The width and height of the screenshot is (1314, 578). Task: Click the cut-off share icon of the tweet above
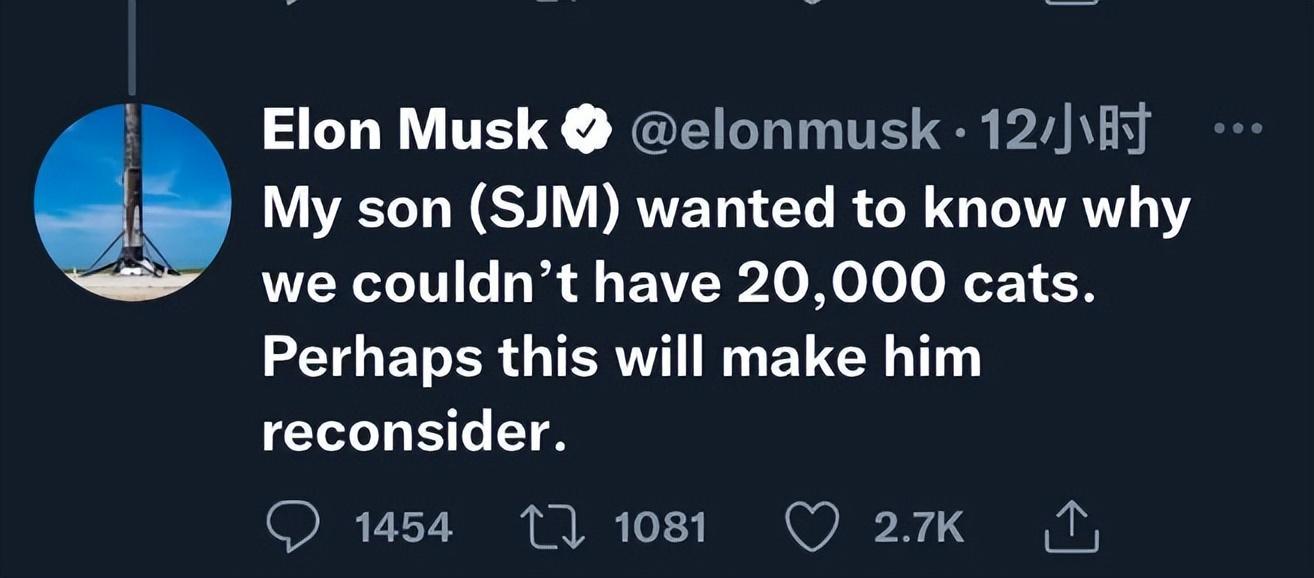point(1071,3)
